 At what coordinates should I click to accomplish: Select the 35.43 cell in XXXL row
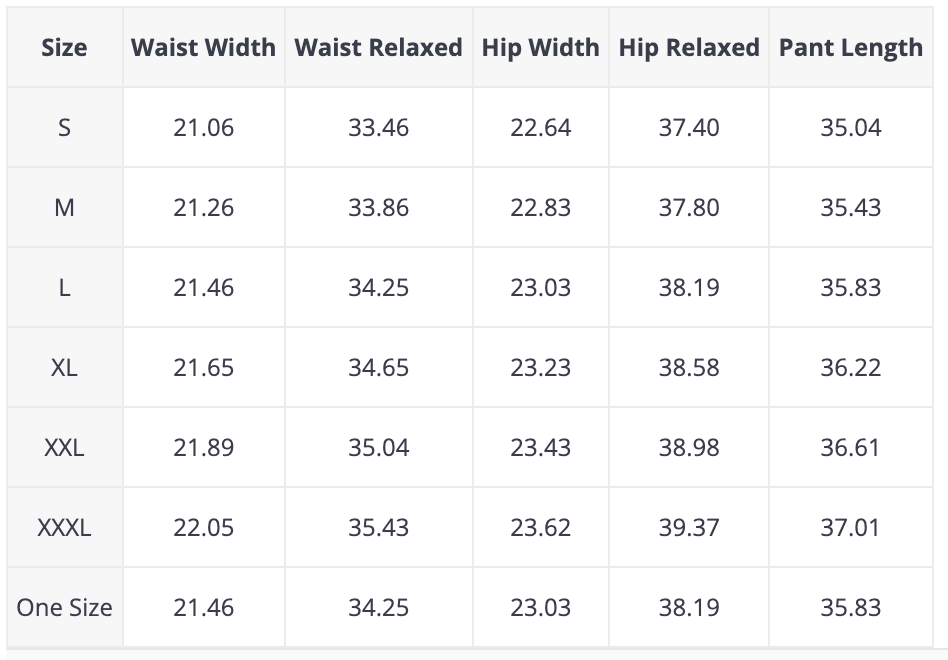pyautogui.click(x=378, y=527)
